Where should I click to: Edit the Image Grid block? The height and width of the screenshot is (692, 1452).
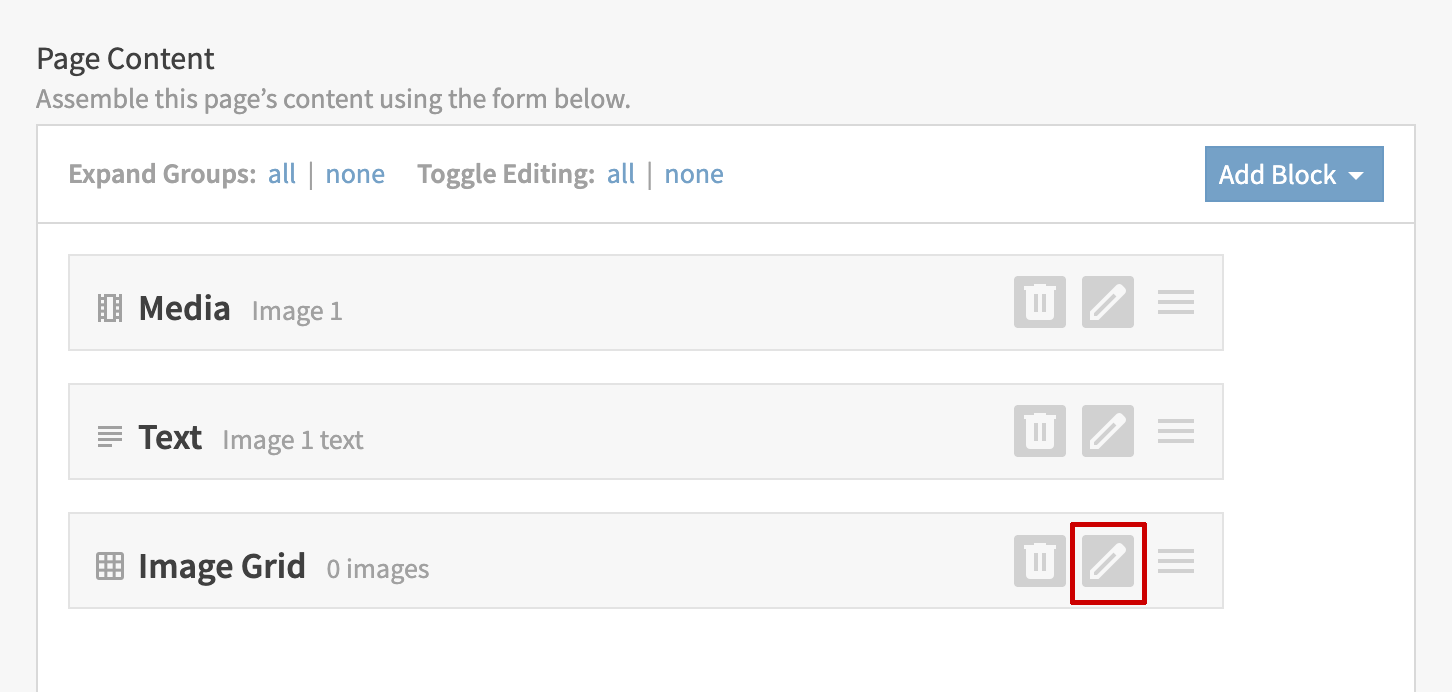1108,562
